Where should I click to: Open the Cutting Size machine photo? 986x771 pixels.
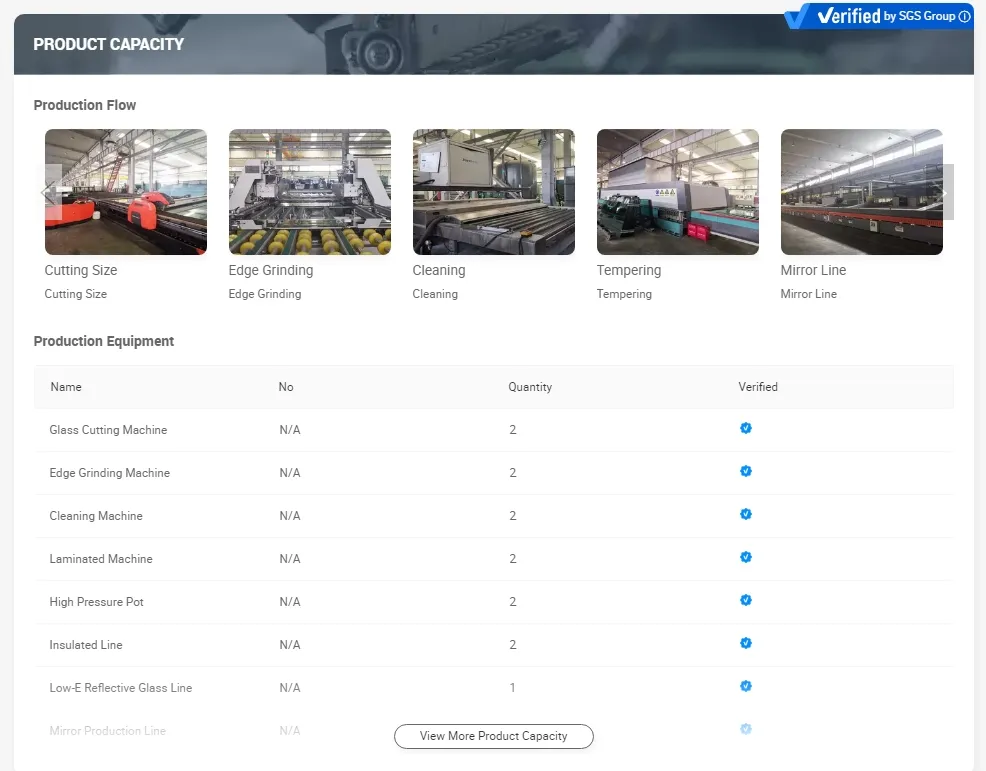(x=125, y=192)
